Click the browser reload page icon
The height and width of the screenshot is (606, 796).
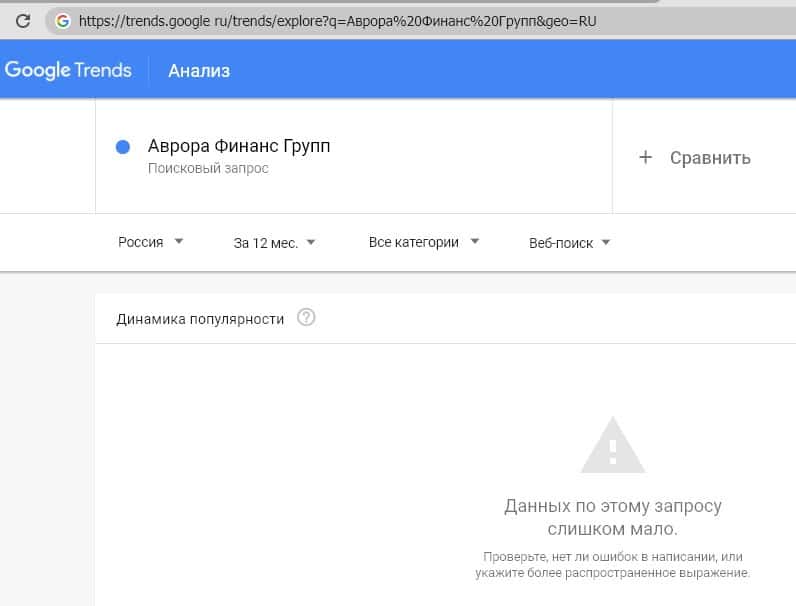pos(22,20)
